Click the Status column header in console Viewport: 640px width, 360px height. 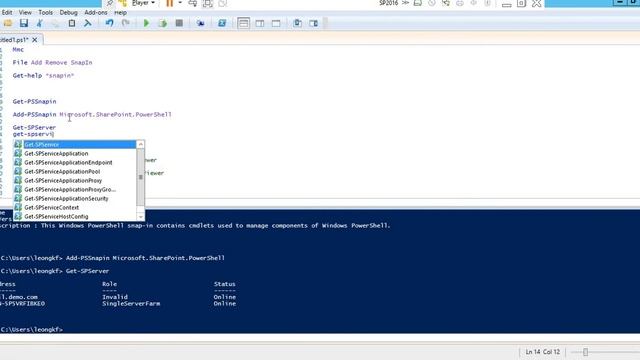[x=224, y=284]
